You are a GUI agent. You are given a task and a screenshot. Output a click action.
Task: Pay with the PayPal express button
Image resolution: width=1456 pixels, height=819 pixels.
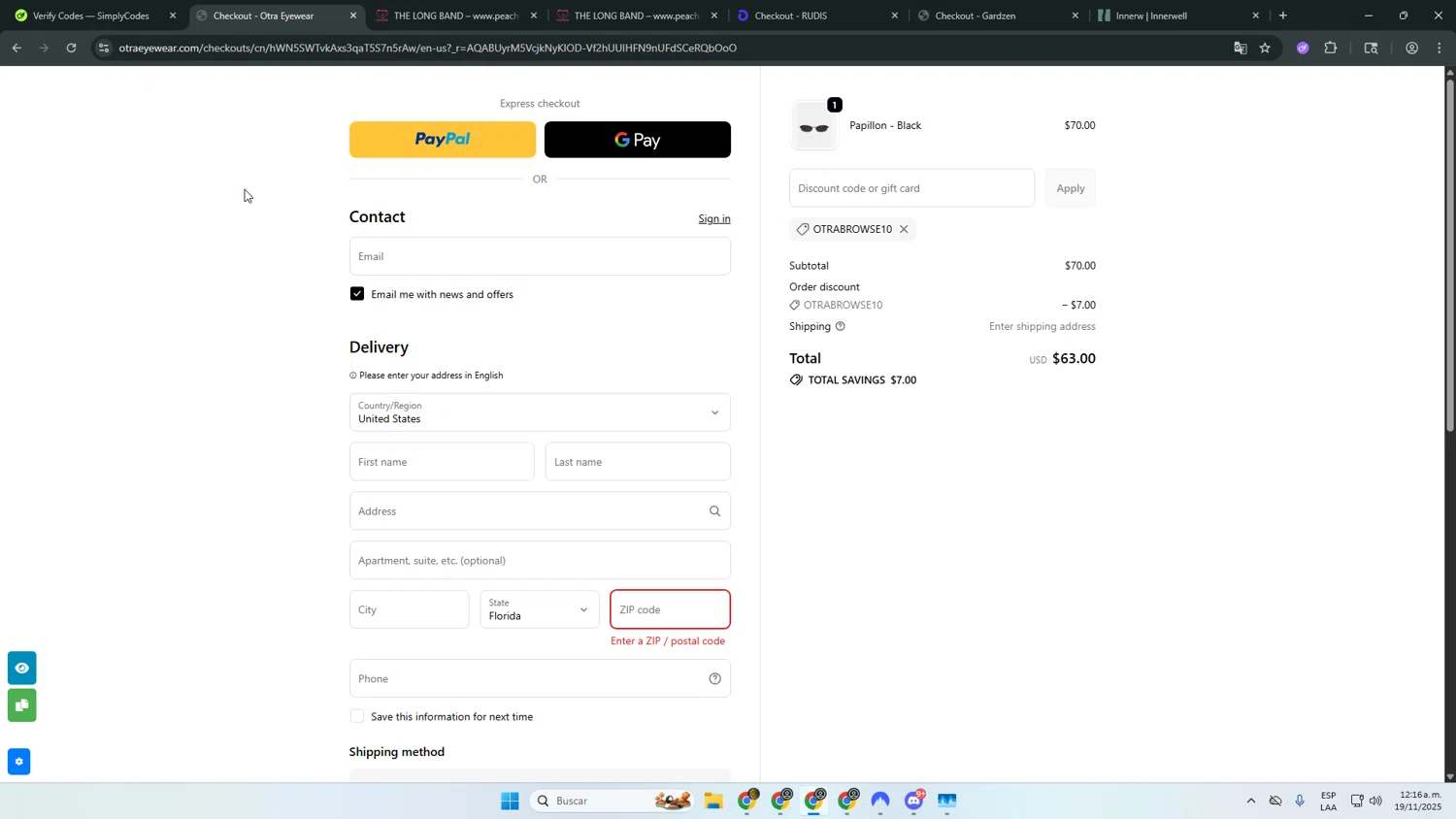[442, 140]
